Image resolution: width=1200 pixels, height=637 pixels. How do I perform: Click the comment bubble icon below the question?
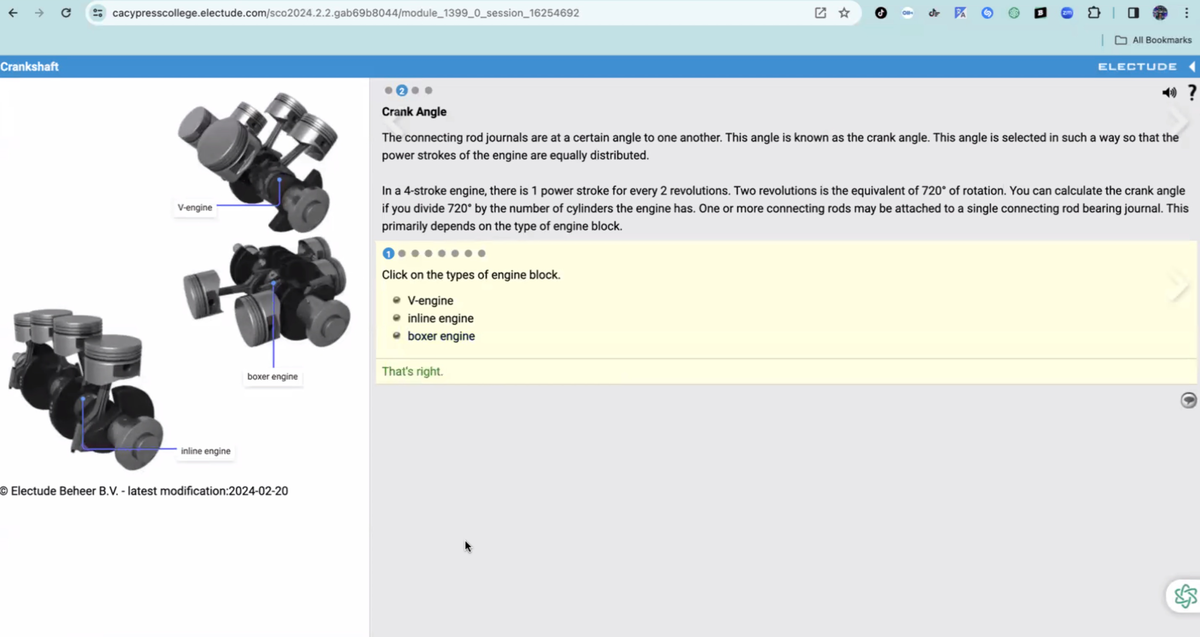(1188, 400)
